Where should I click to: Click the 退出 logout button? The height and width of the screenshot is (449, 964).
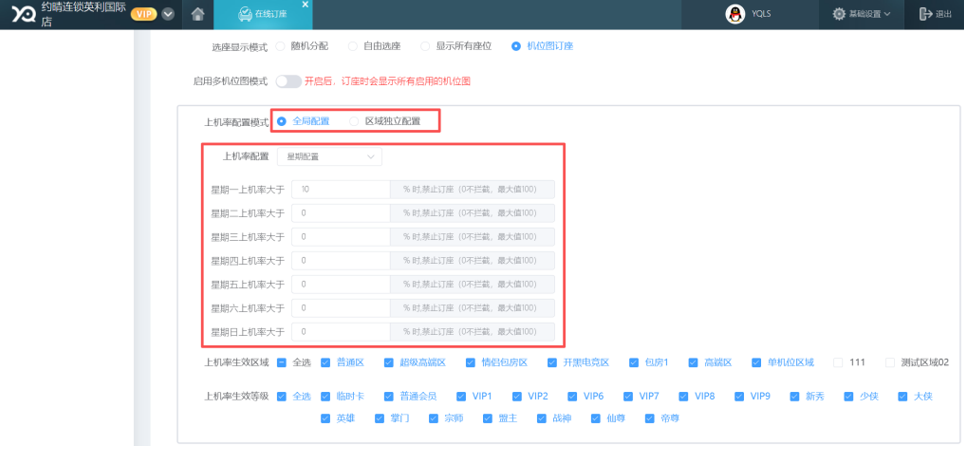click(x=935, y=14)
